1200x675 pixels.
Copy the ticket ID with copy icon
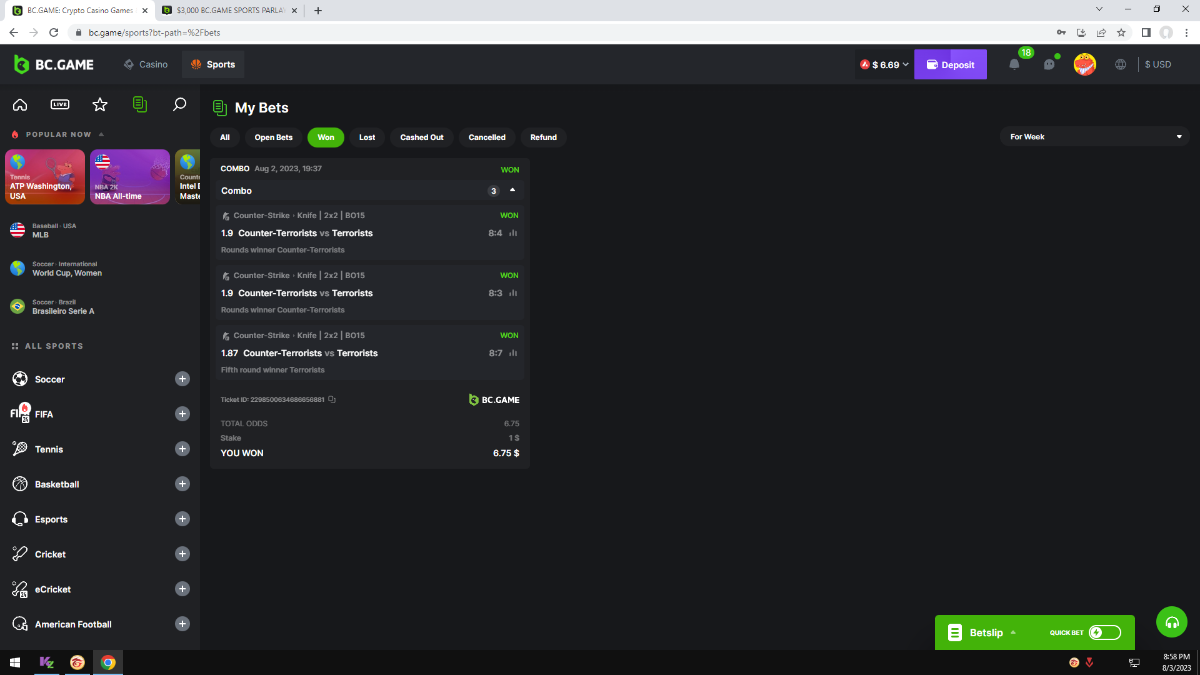pyautogui.click(x=332, y=400)
